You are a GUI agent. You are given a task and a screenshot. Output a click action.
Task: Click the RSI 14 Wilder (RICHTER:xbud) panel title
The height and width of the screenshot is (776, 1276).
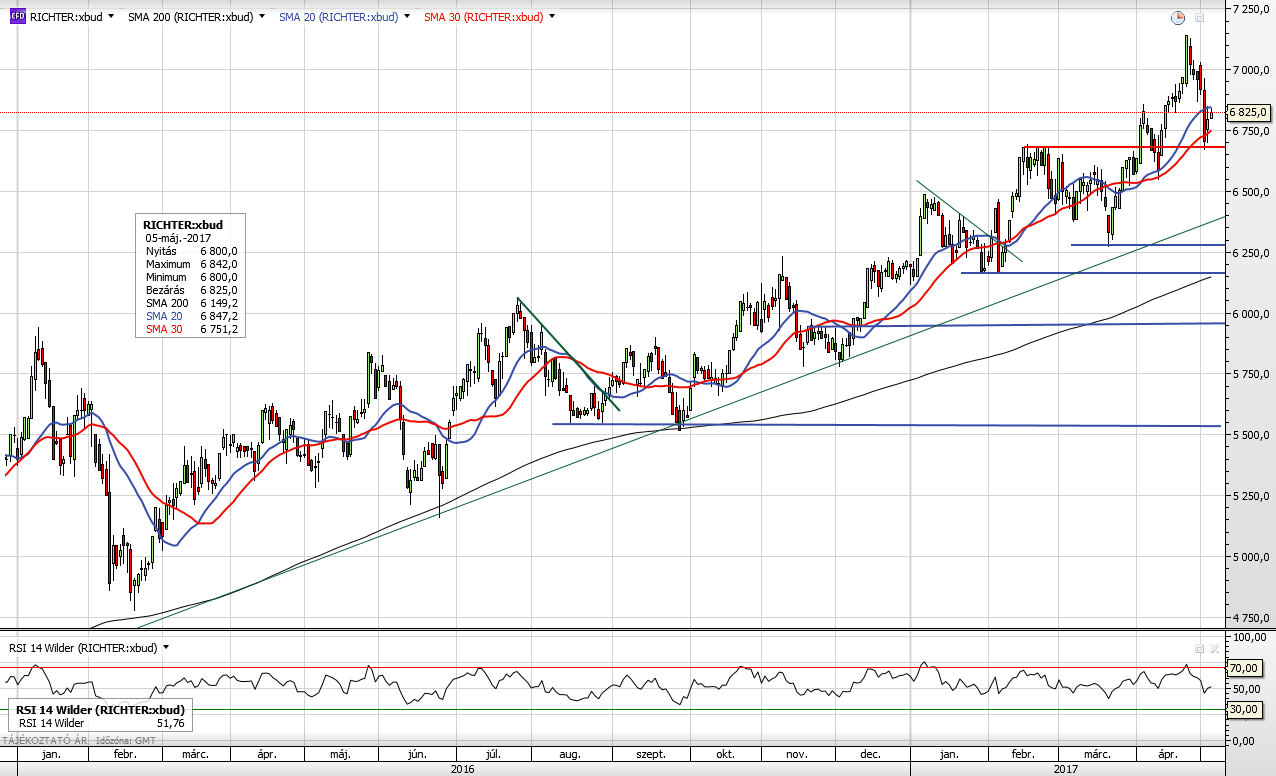83,648
